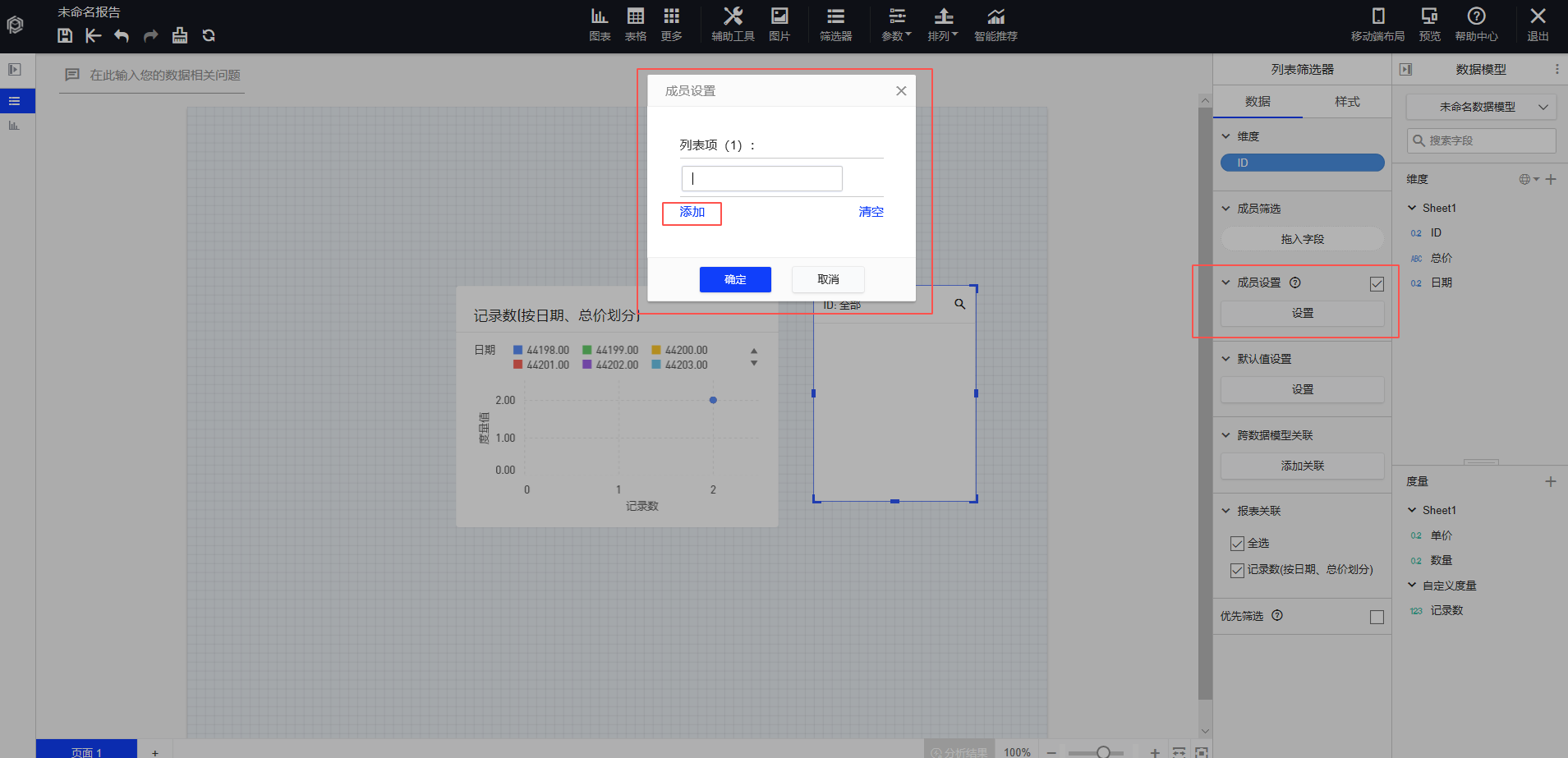The image size is (1568, 758).
Task: Click 确定 button in dialog
Action: tap(735, 280)
